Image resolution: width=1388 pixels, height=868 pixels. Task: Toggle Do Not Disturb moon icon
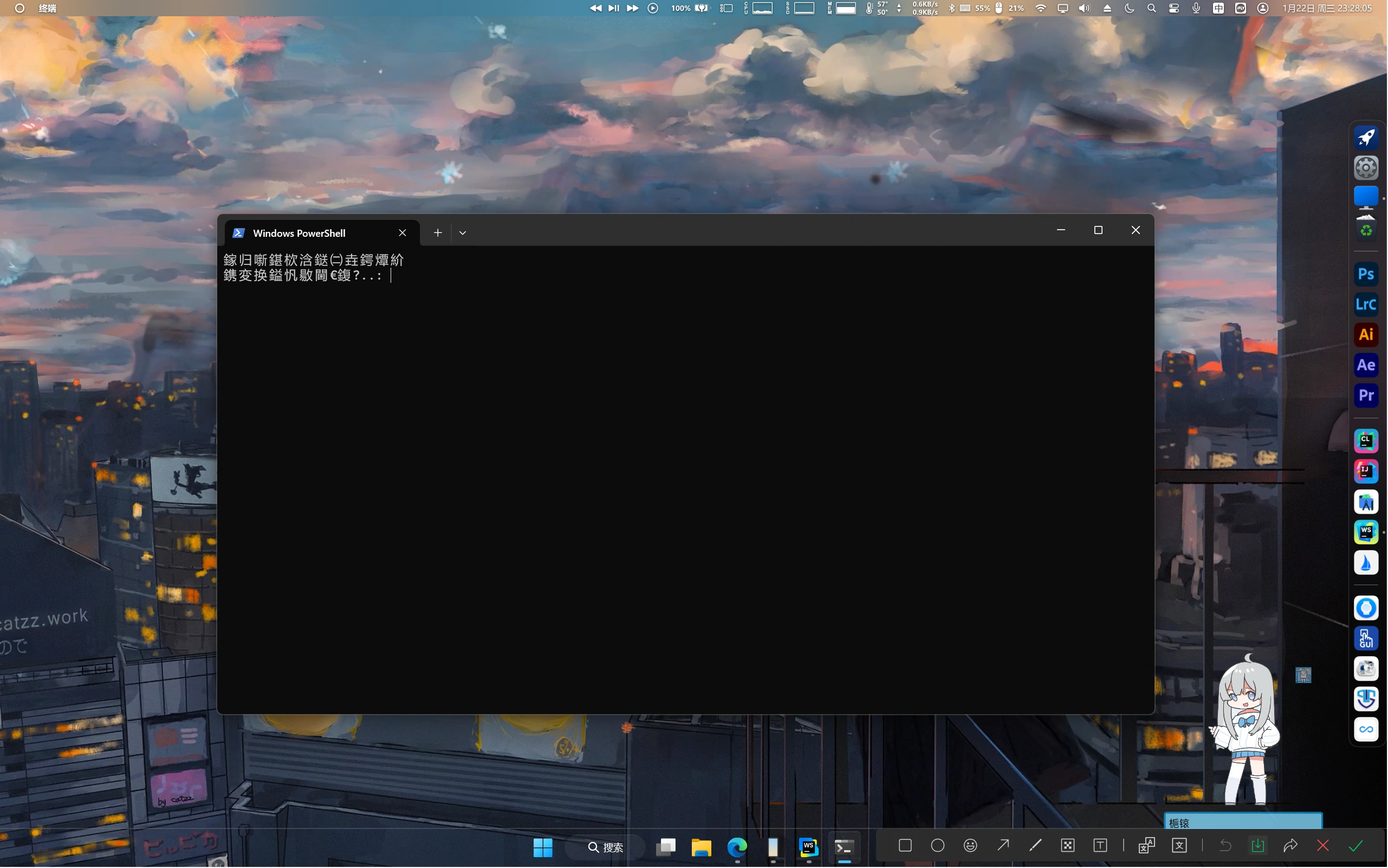[1129, 8]
